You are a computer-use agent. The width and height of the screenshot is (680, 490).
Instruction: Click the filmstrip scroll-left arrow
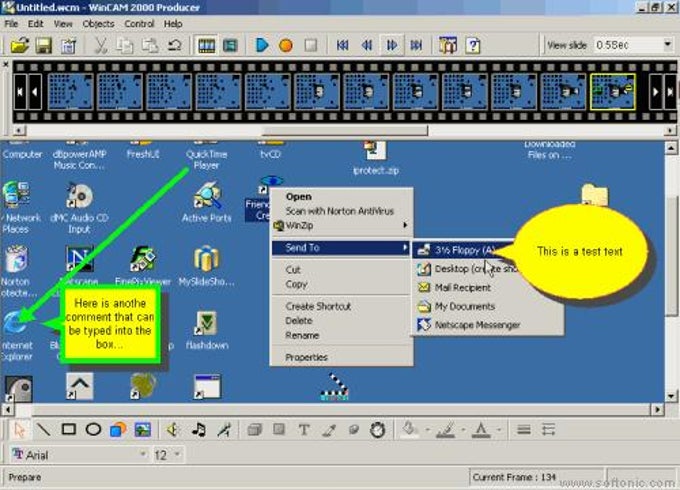click(35, 91)
